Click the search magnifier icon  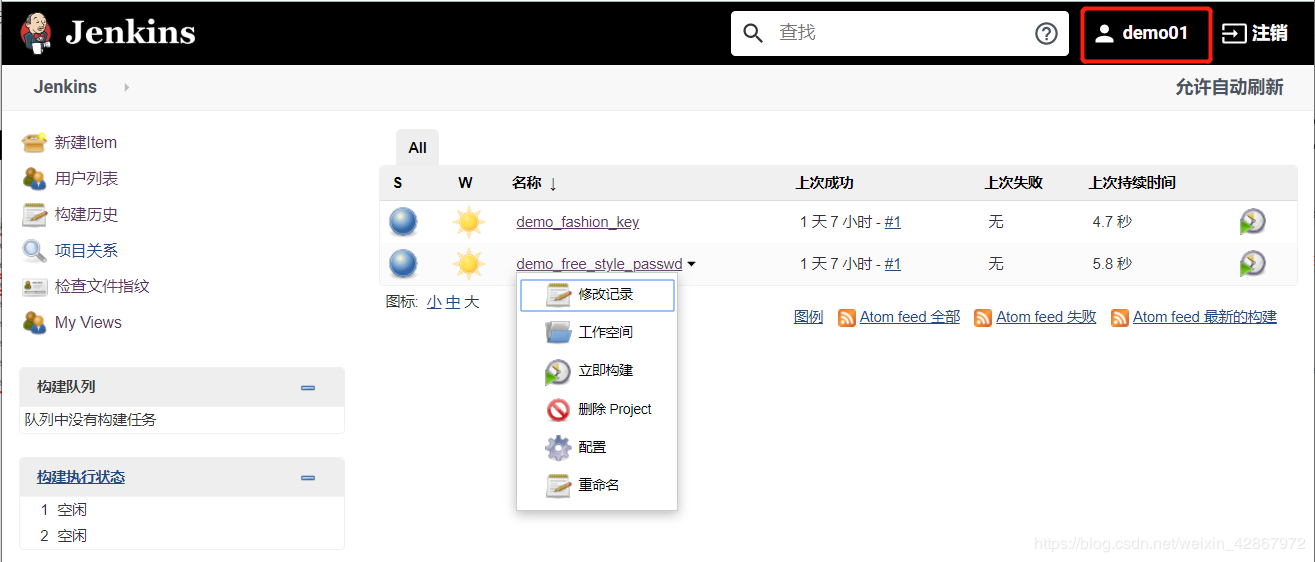753,34
